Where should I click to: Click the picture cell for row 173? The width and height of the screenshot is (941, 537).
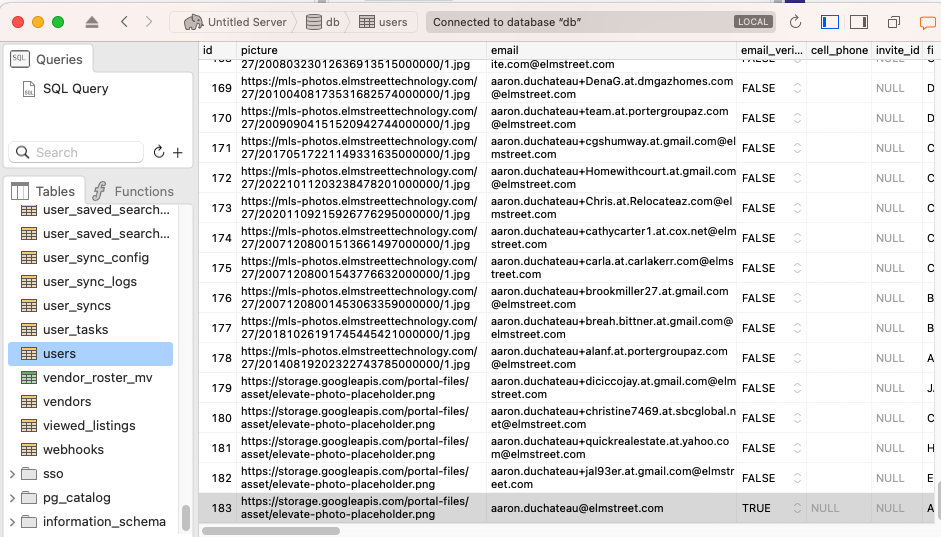(x=361, y=208)
